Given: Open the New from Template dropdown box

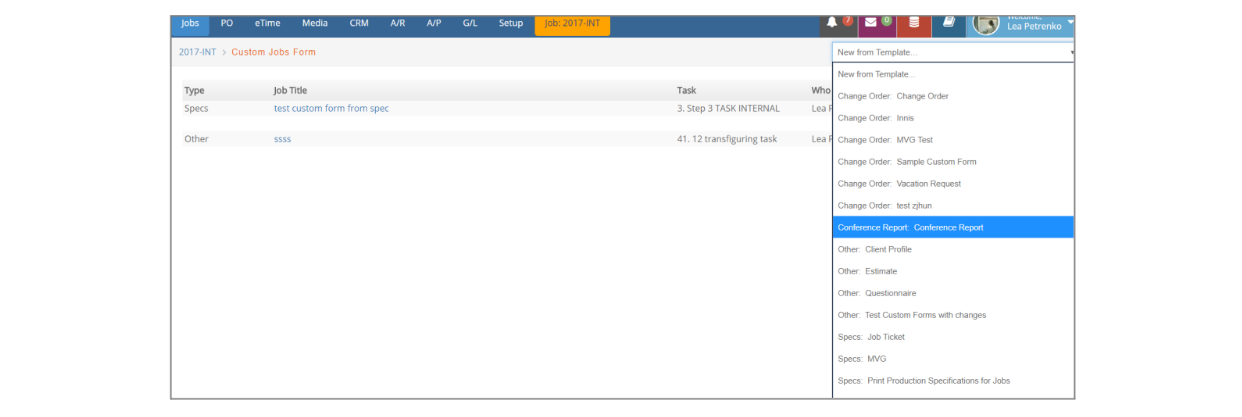Looking at the screenshot, I should [954, 52].
